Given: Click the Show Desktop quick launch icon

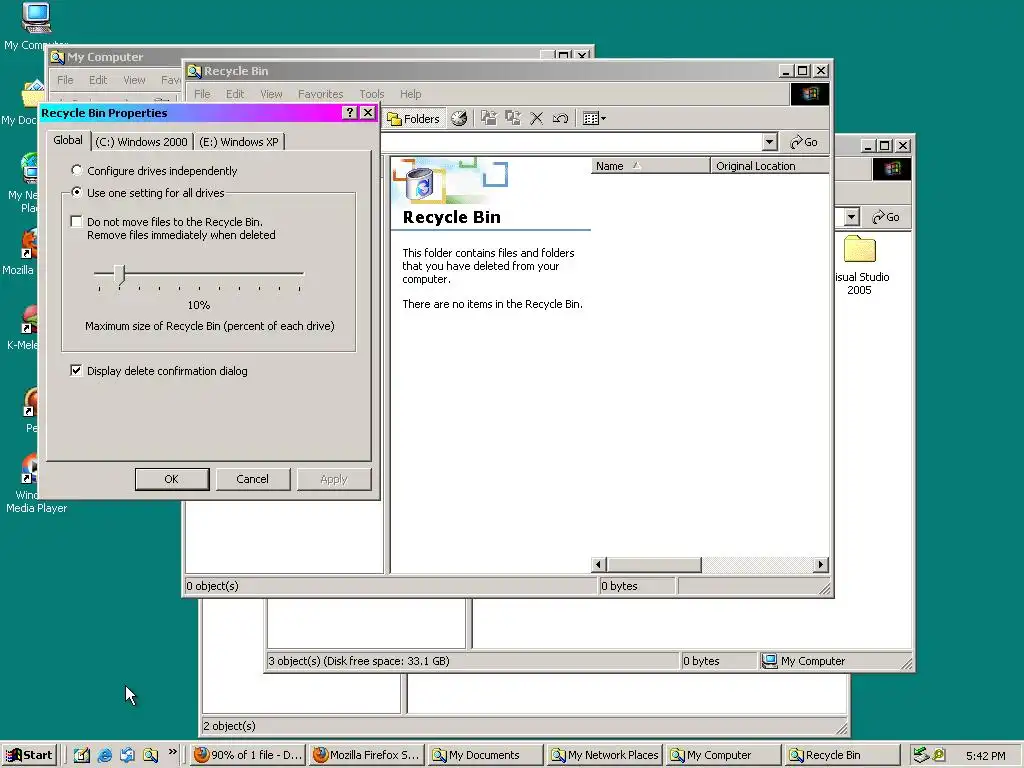Looking at the screenshot, I should click(81, 755).
